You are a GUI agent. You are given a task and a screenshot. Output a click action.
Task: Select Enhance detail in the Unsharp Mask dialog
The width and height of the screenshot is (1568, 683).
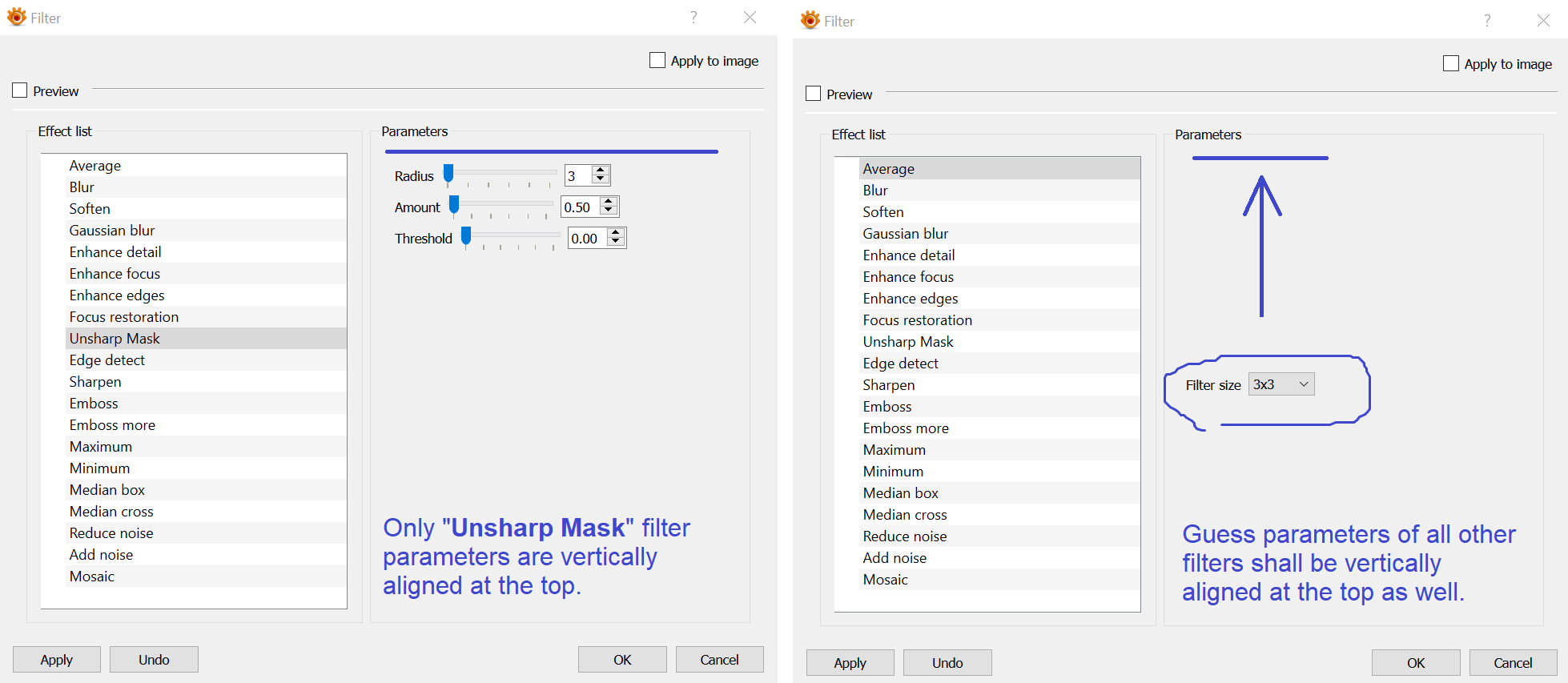[x=206, y=252]
